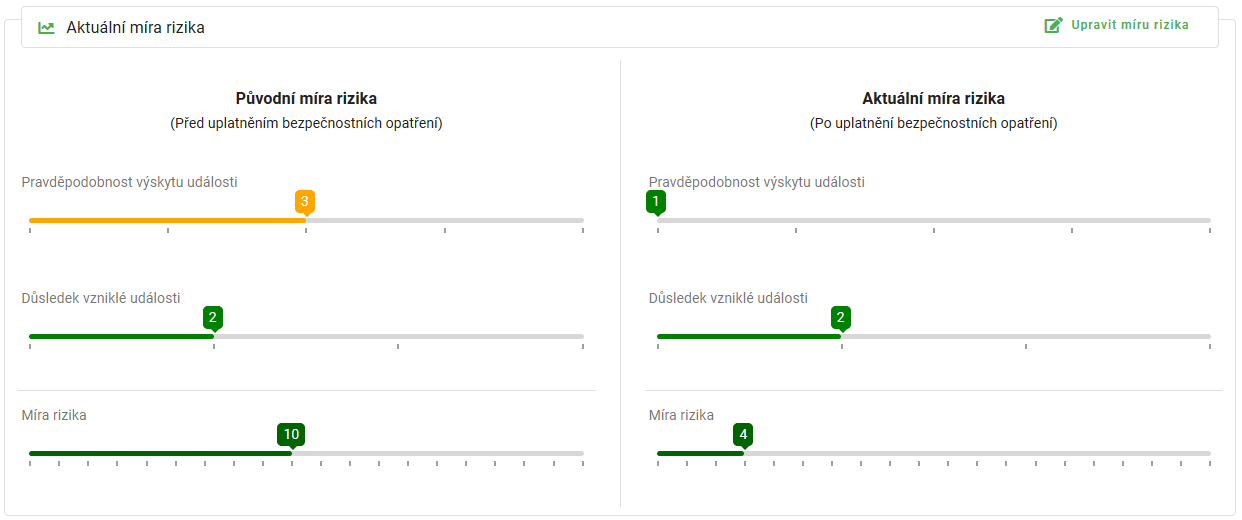Click the grey end of current Důsledek slider track
This screenshot has width=1242, height=520.
1026,336
